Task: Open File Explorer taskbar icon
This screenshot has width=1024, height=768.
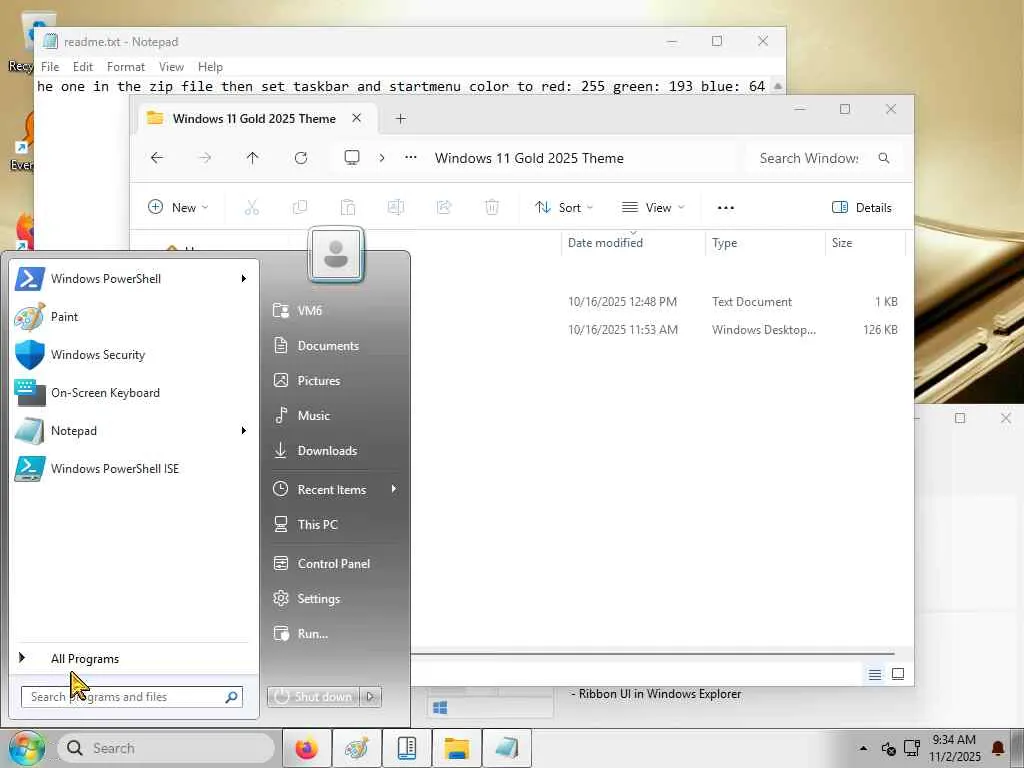Action: (x=456, y=748)
